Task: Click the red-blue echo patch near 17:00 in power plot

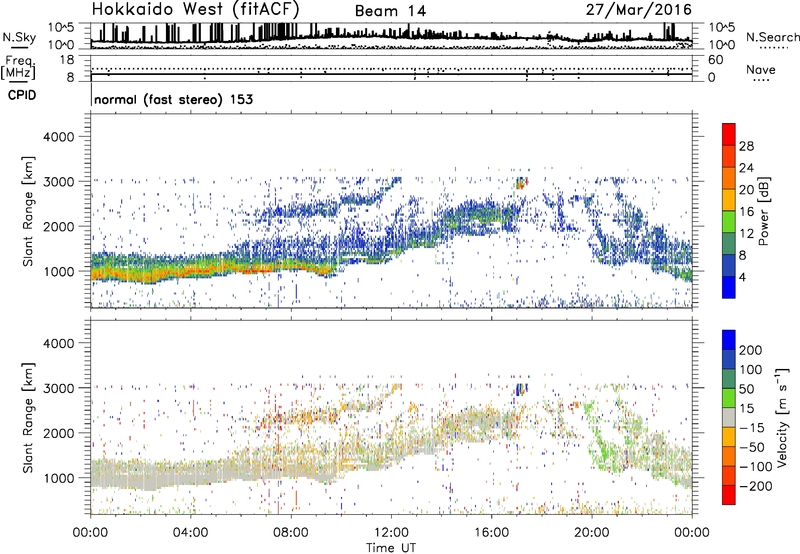Action: coord(521,183)
